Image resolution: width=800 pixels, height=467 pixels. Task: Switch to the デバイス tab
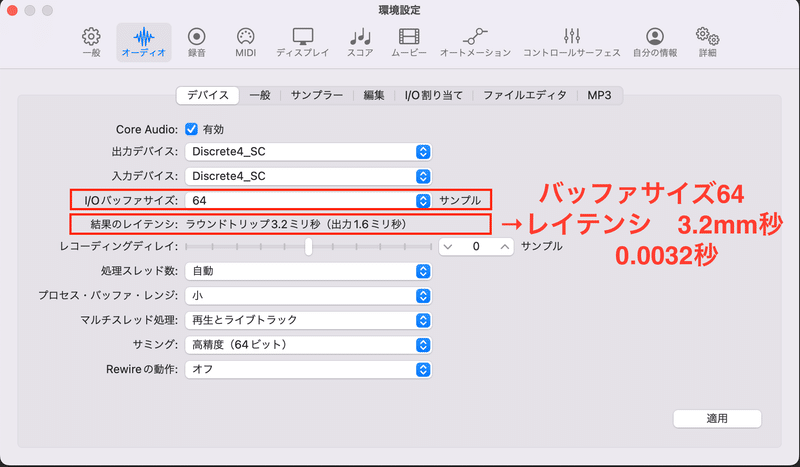pyautogui.click(x=208, y=95)
